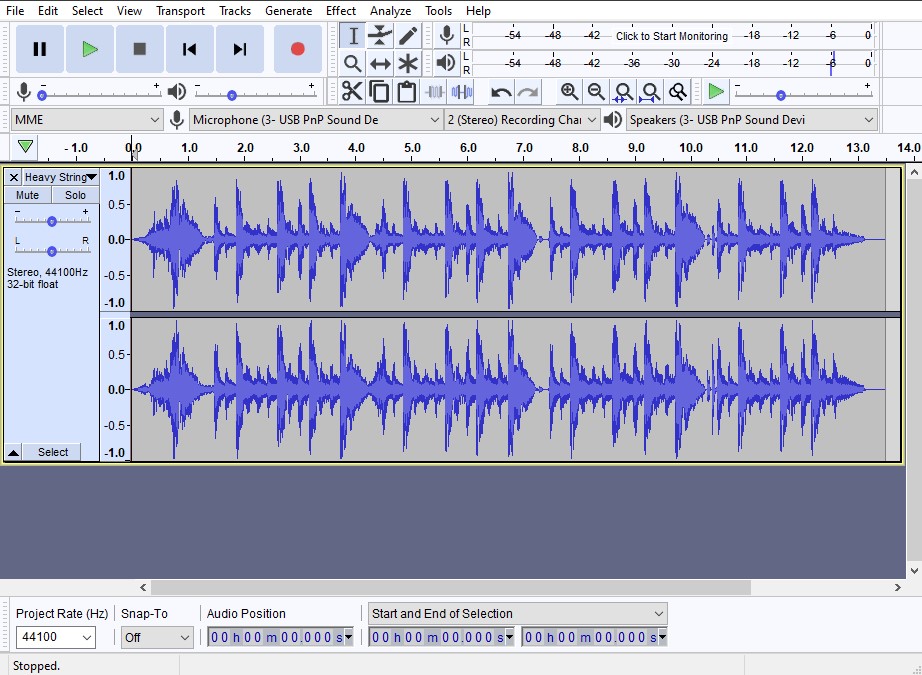Toggle Solo on Heavy String track
This screenshot has width=922, height=675.
75,195
